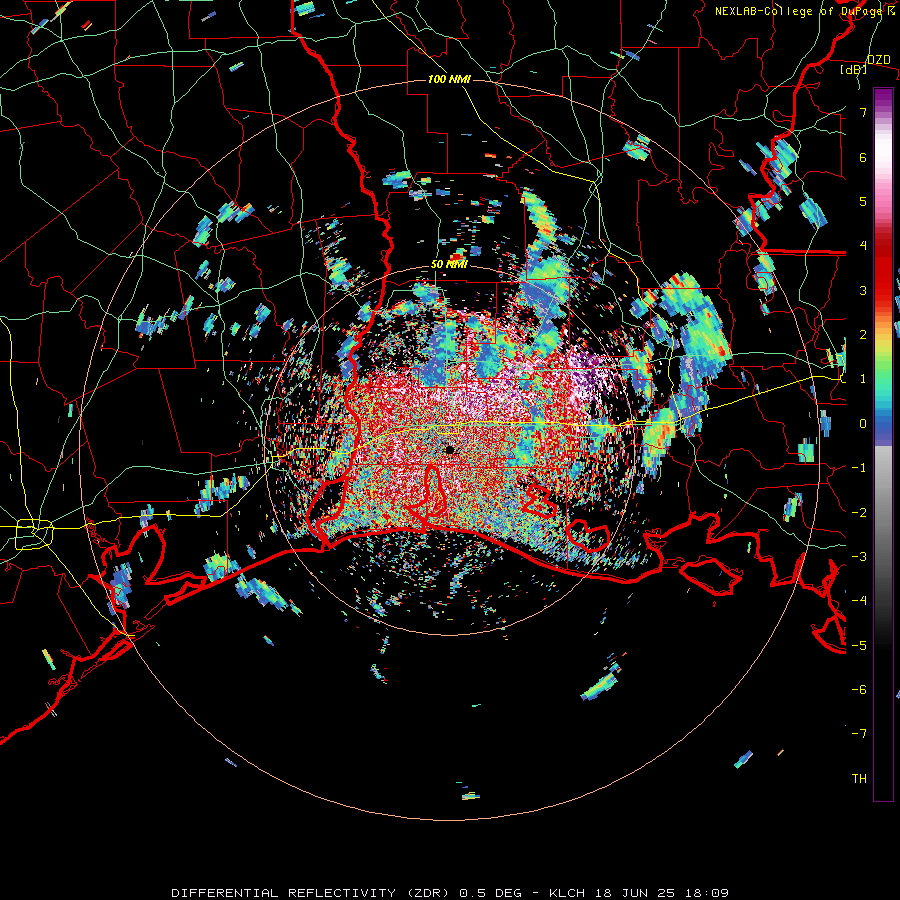Click the 4 tick label on the scale
The height and width of the screenshot is (900, 900).
863,245
